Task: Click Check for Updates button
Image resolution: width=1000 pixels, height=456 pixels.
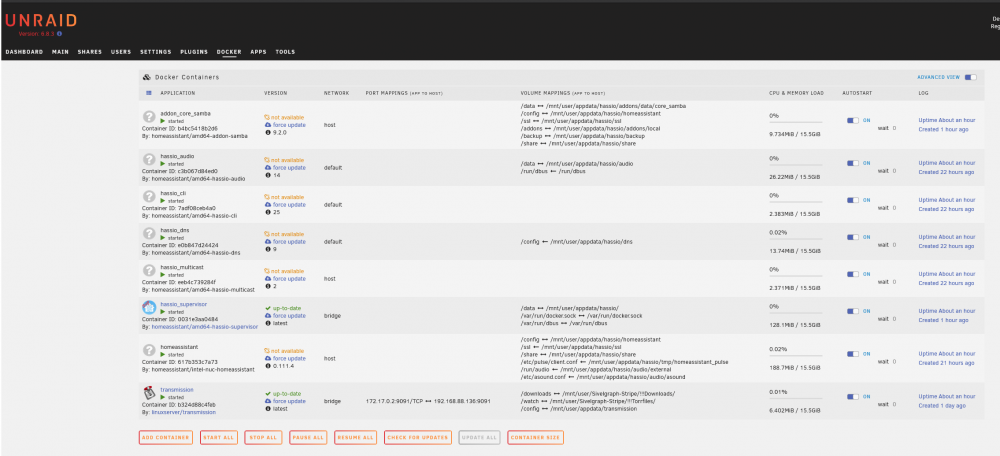Action: point(418,438)
